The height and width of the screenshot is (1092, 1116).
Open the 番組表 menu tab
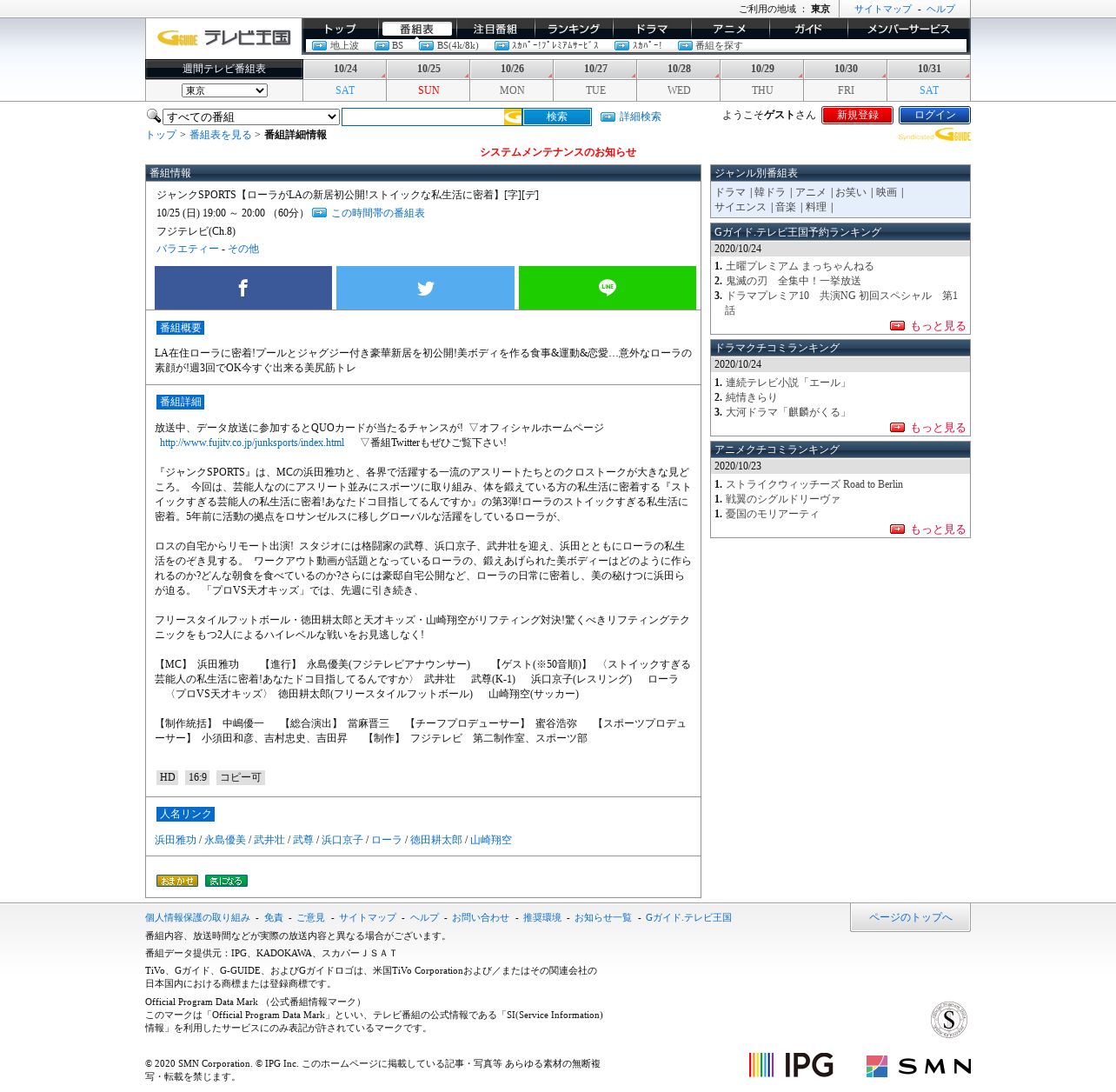coord(417,29)
